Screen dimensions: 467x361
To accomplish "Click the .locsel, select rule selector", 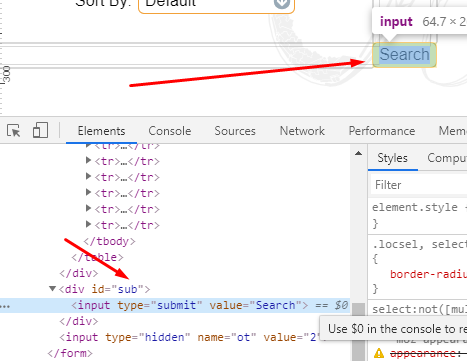I will (x=419, y=245).
